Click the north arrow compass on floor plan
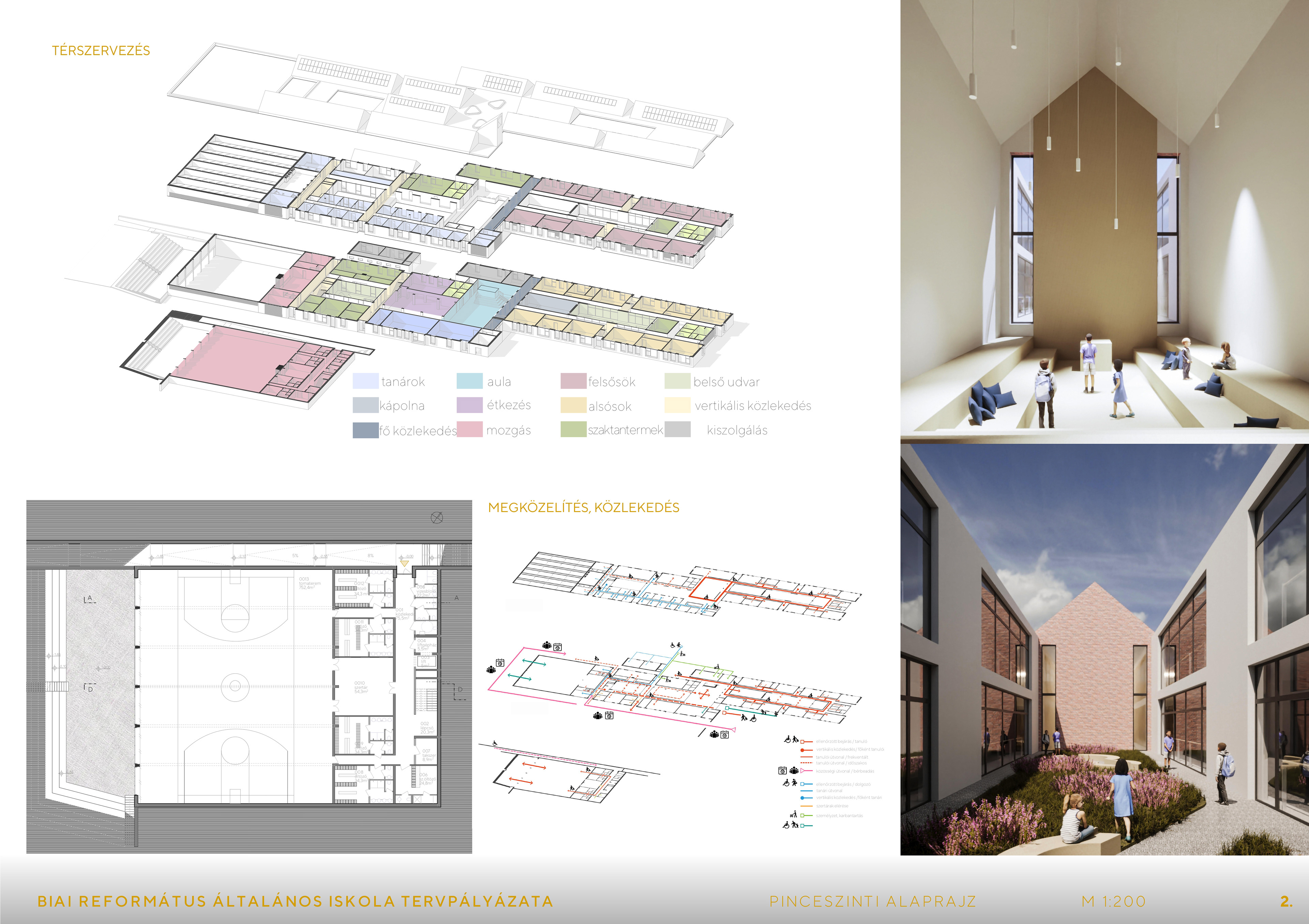This screenshot has height=924, width=1309. tap(437, 517)
